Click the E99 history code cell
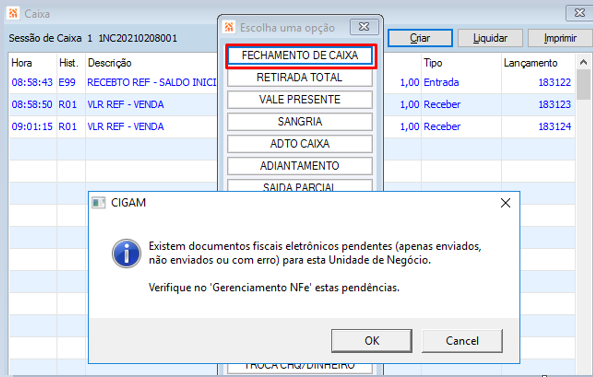This screenshot has width=593, height=377. (67, 82)
